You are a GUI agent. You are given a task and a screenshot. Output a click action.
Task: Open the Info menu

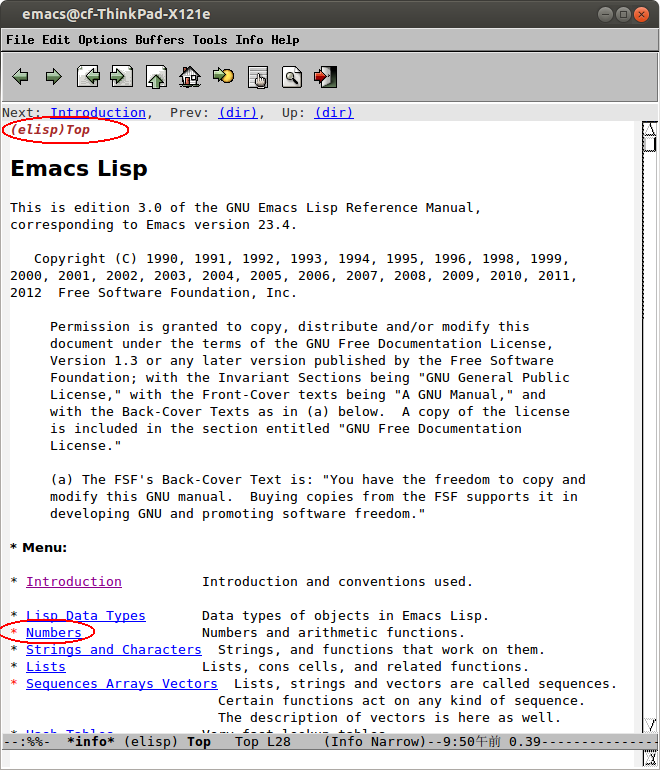pyautogui.click(x=249, y=40)
